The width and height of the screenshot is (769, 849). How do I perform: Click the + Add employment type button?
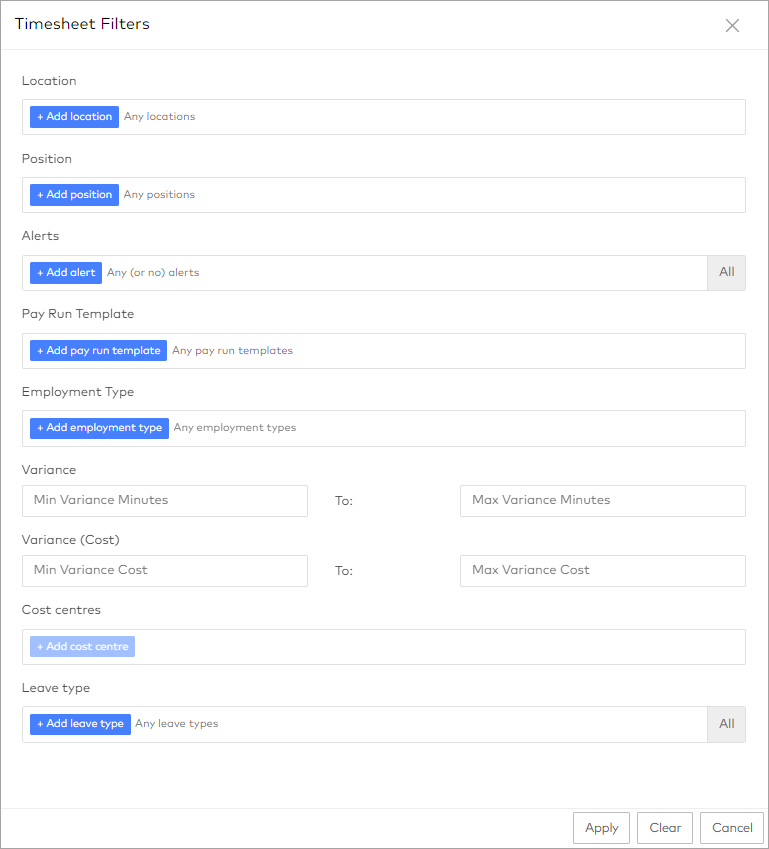98,427
